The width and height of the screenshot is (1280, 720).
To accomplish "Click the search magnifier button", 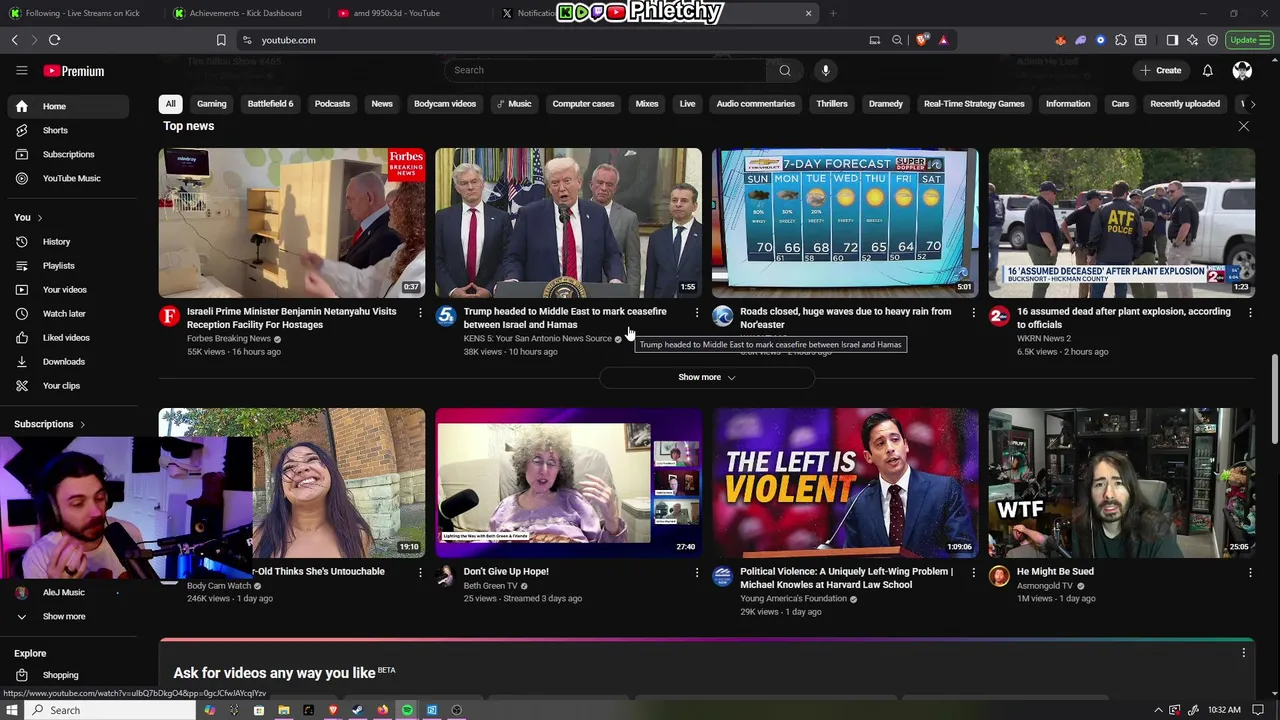I will (785, 70).
